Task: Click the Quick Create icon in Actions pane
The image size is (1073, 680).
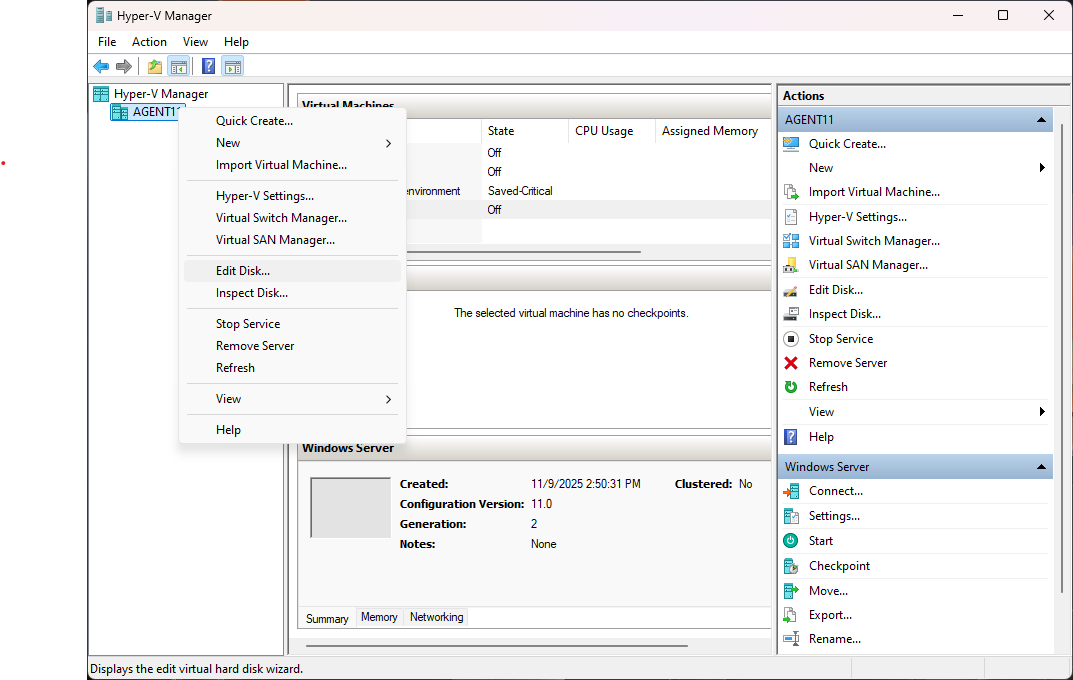Action: click(791, 144)
